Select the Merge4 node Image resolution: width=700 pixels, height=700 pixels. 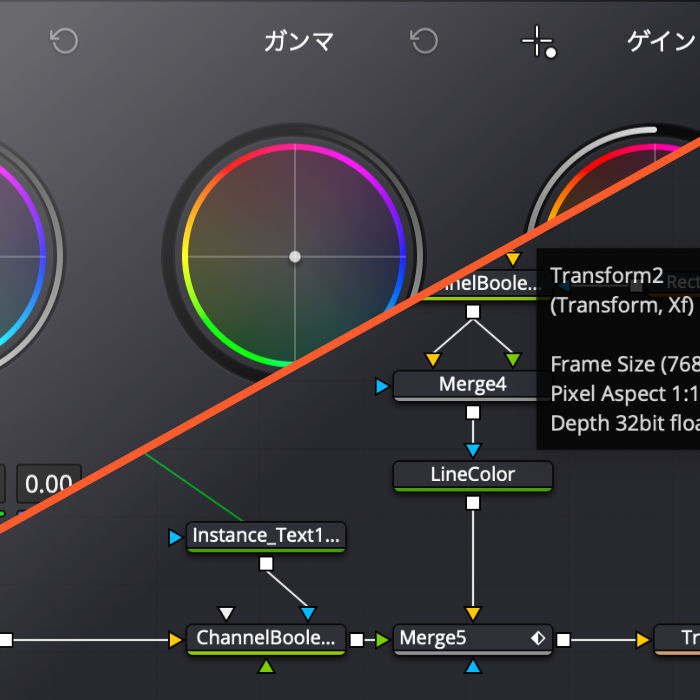[x=472, y=385]
